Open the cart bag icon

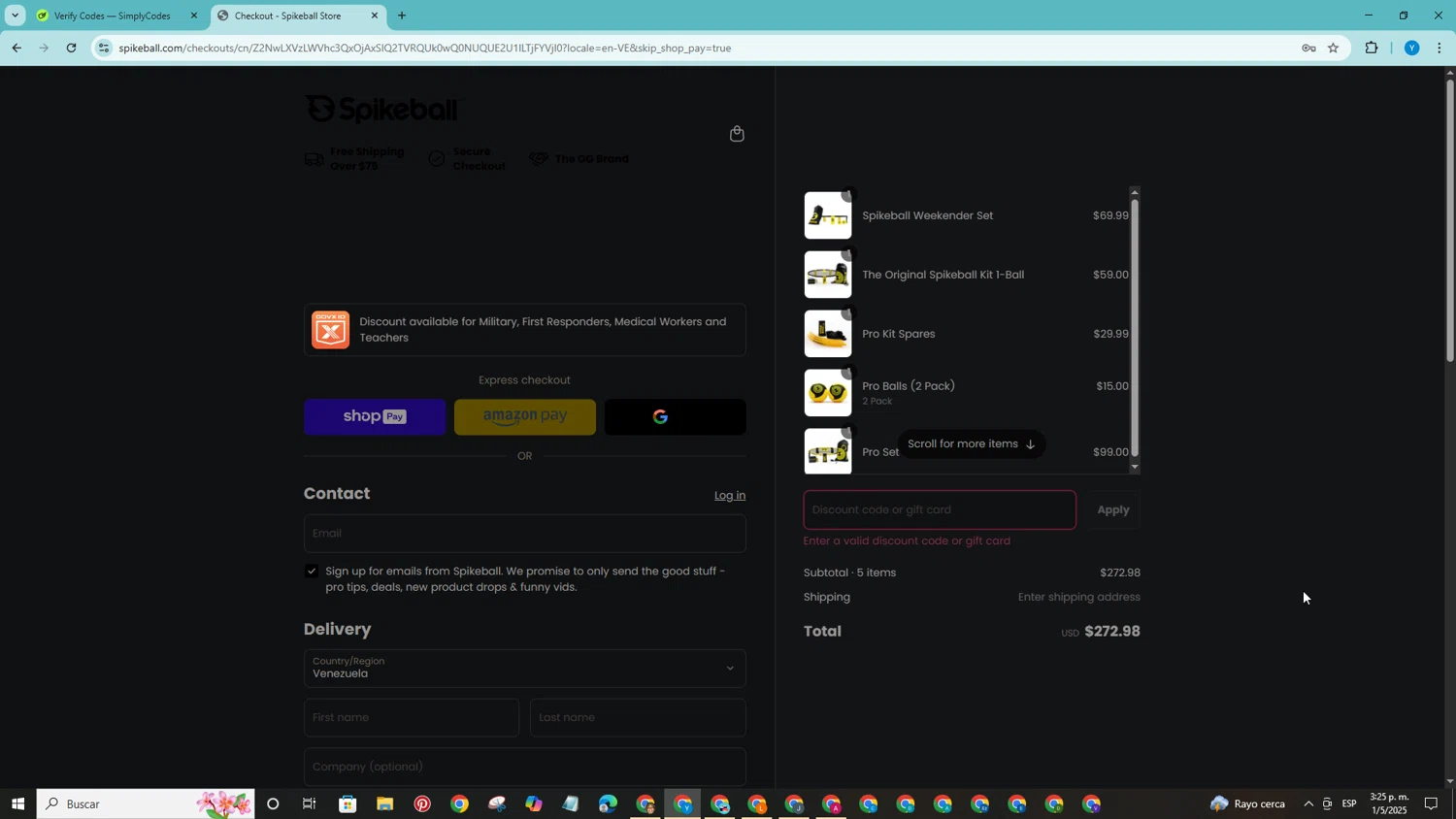tap(737, 134)
